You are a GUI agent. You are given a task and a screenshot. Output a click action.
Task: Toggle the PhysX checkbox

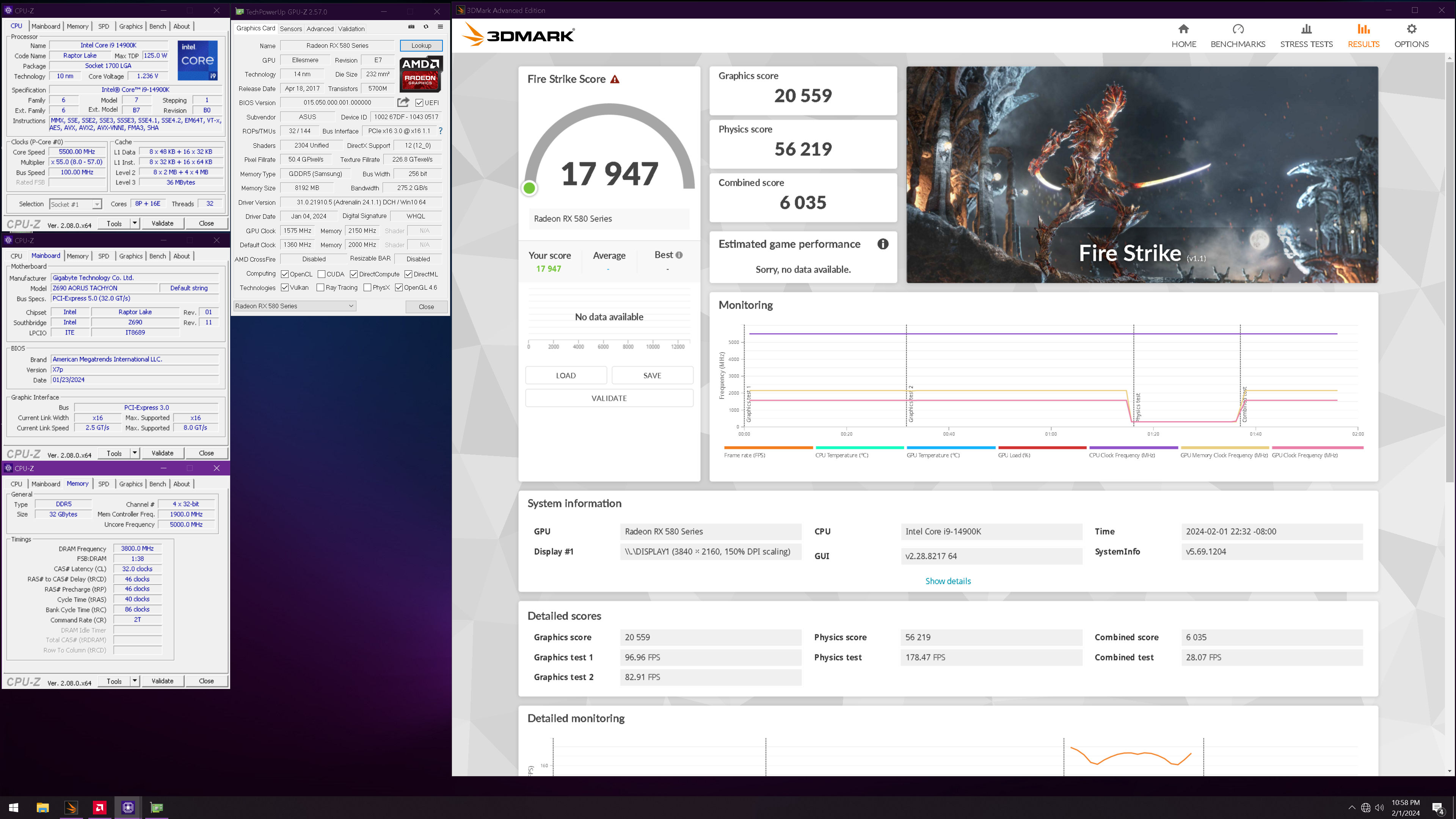367,288
